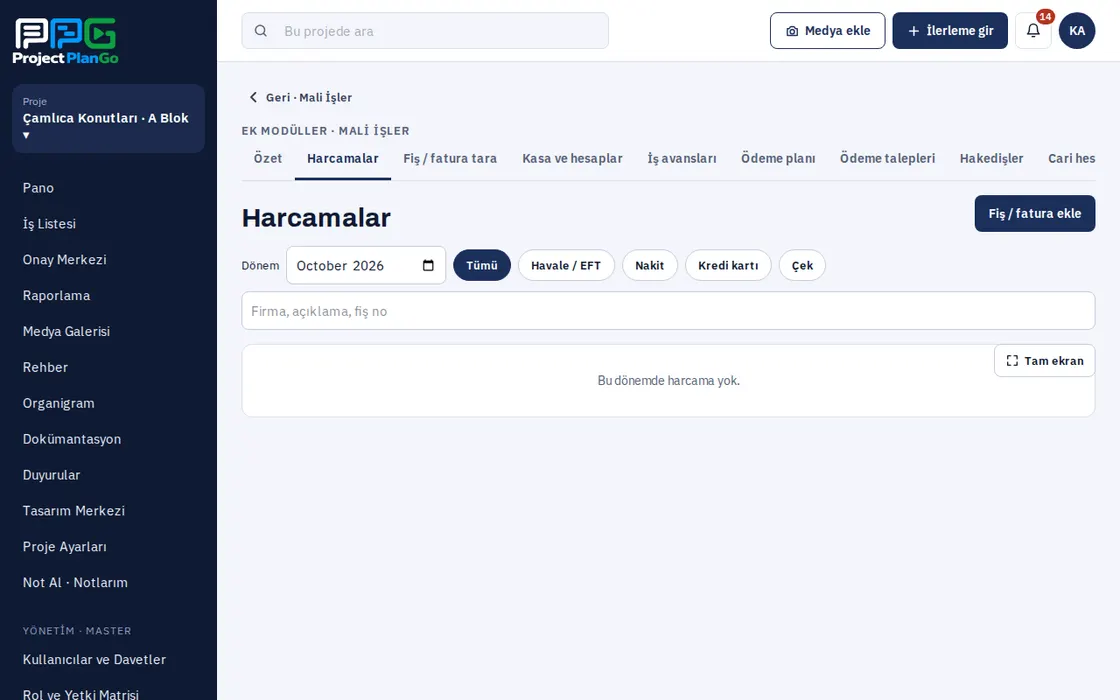Click the Bu dönemde harcama yok message
The height and width of the screenshot is (700, 1120).
coord(668,381)
